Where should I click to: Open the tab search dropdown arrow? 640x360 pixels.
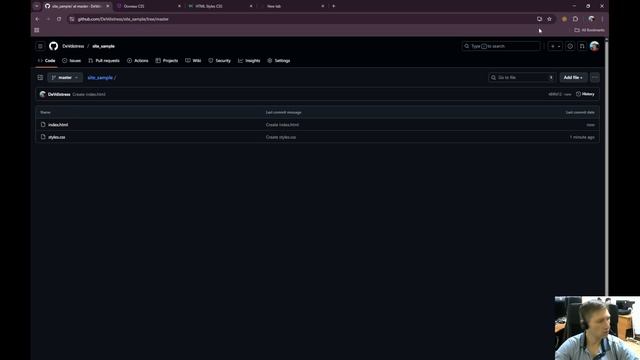pos(36,6)
